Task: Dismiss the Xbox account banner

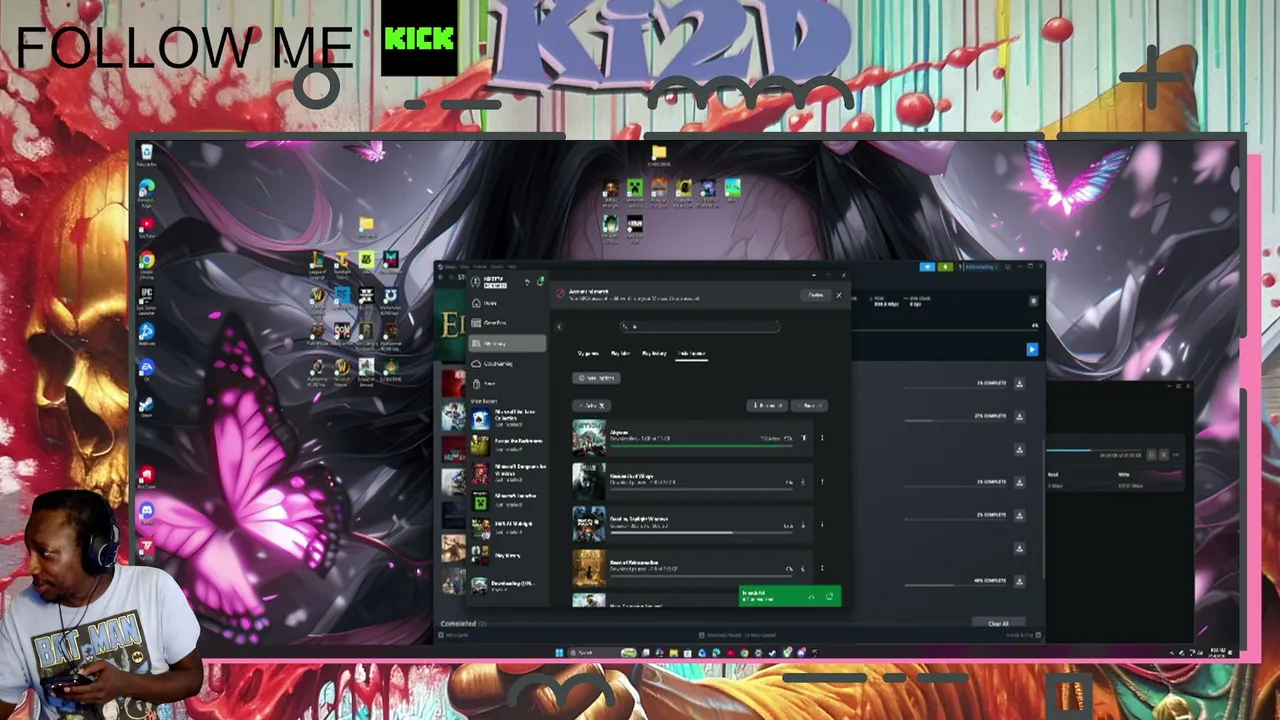Action: [839, 295]
